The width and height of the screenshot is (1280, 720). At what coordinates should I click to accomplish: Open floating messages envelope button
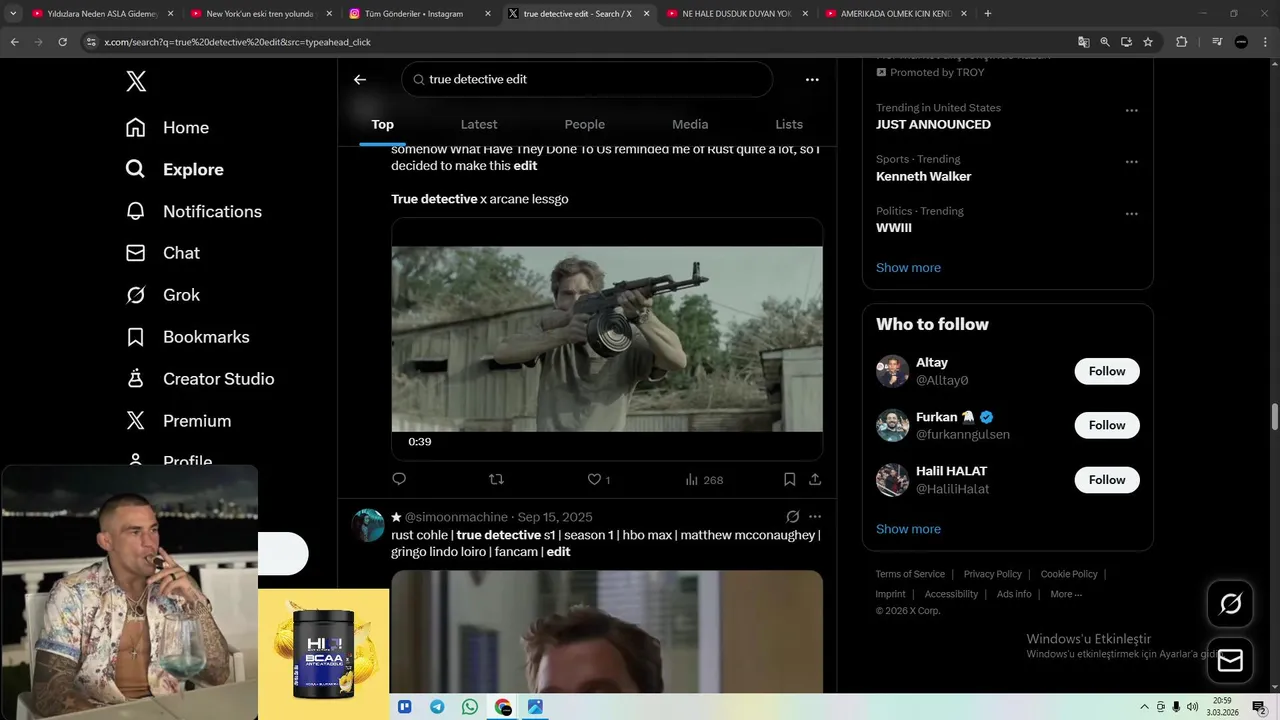pyautogui.click(x=1230, y=660)
